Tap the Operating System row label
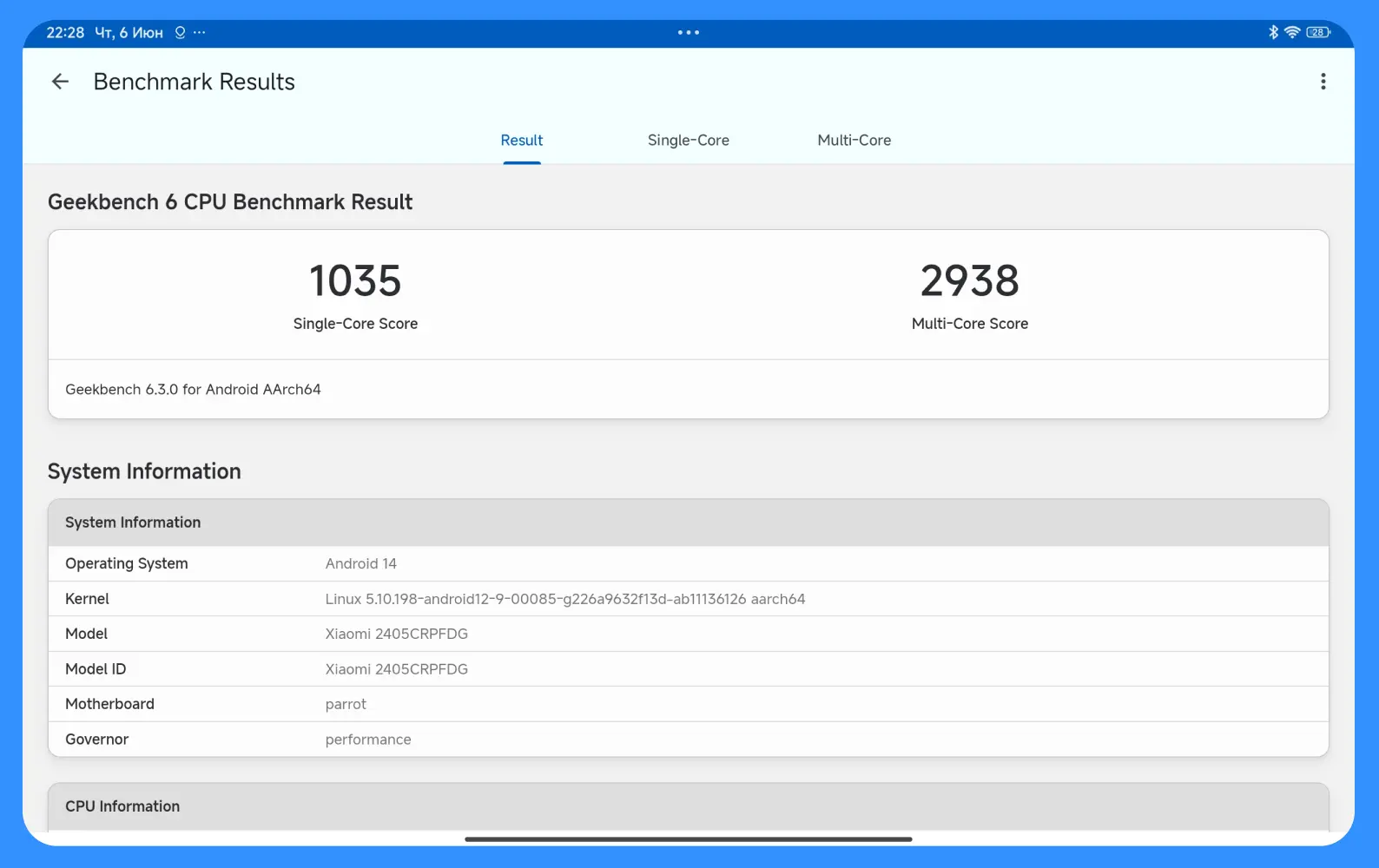This screenshot has height=868, width=1379. 127,564
